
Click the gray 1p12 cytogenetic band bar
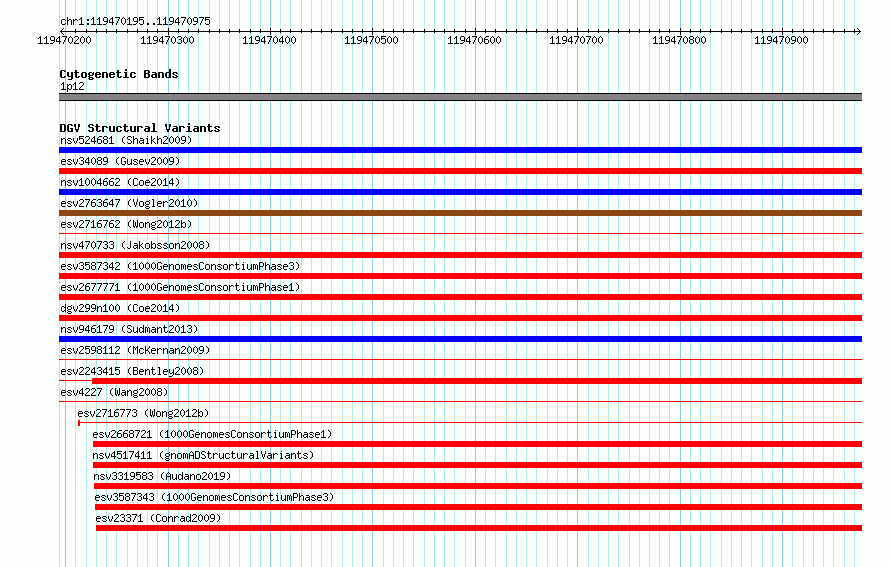click(x=460, y=97)
